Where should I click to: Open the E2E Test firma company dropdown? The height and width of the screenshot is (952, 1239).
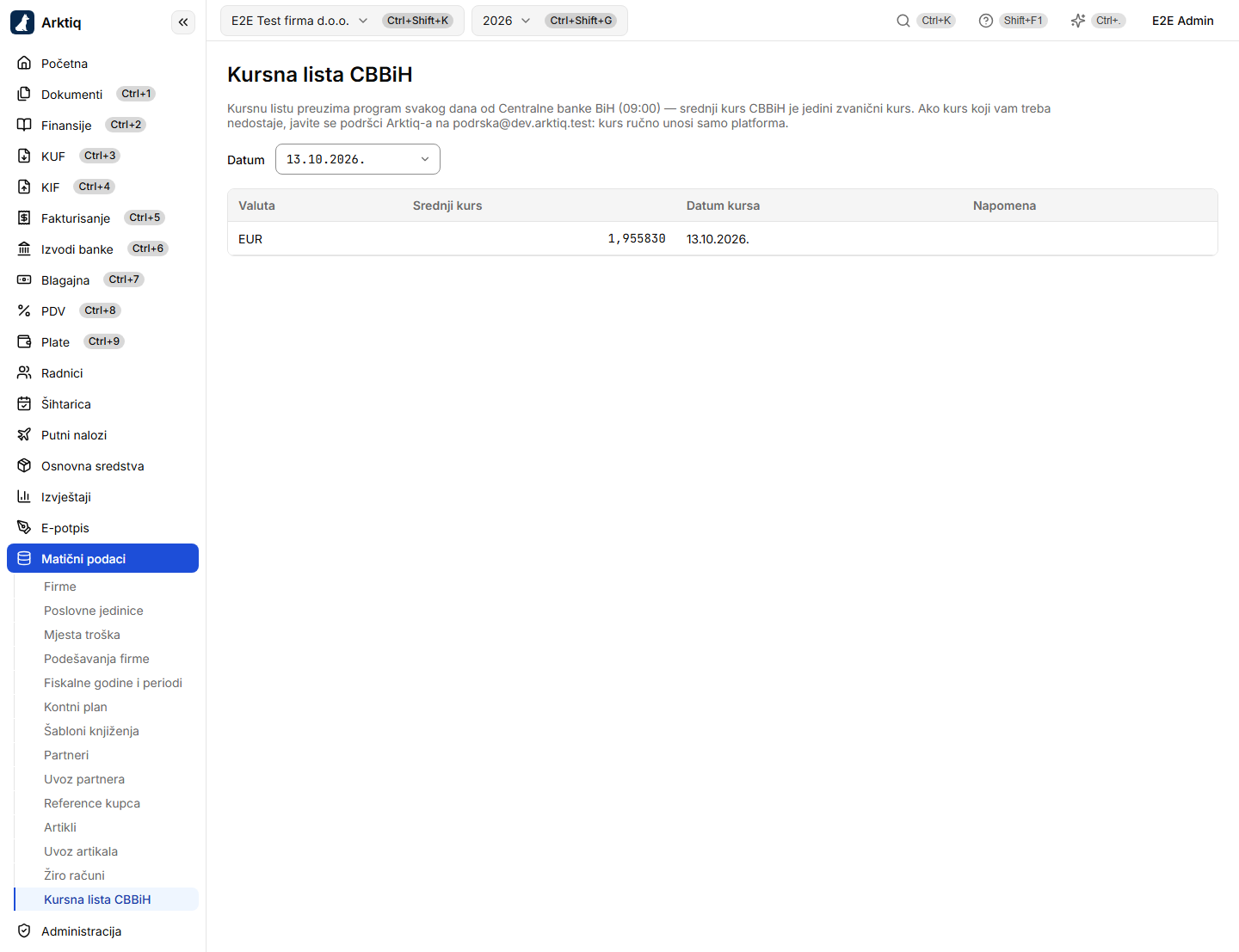342,21
